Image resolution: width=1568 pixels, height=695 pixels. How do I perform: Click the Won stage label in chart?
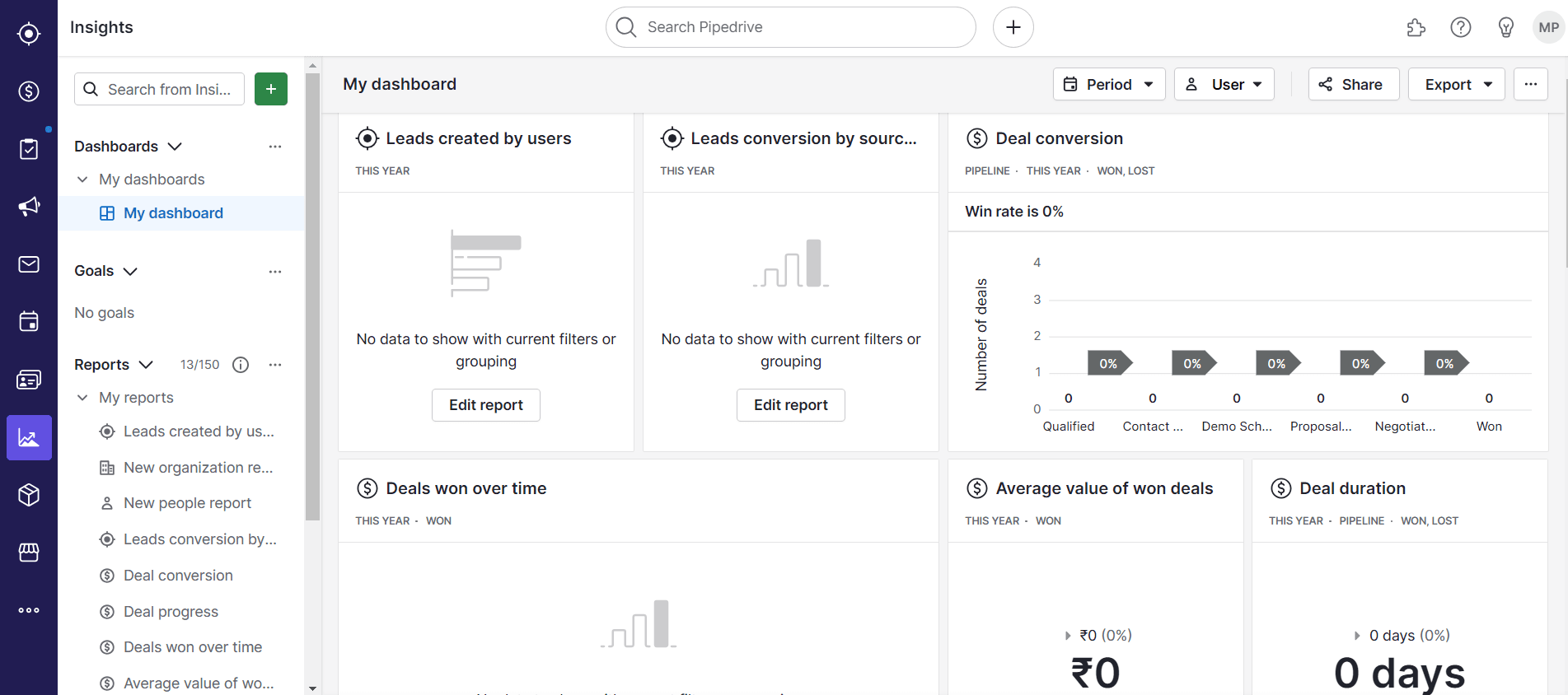click(1489, 427)
